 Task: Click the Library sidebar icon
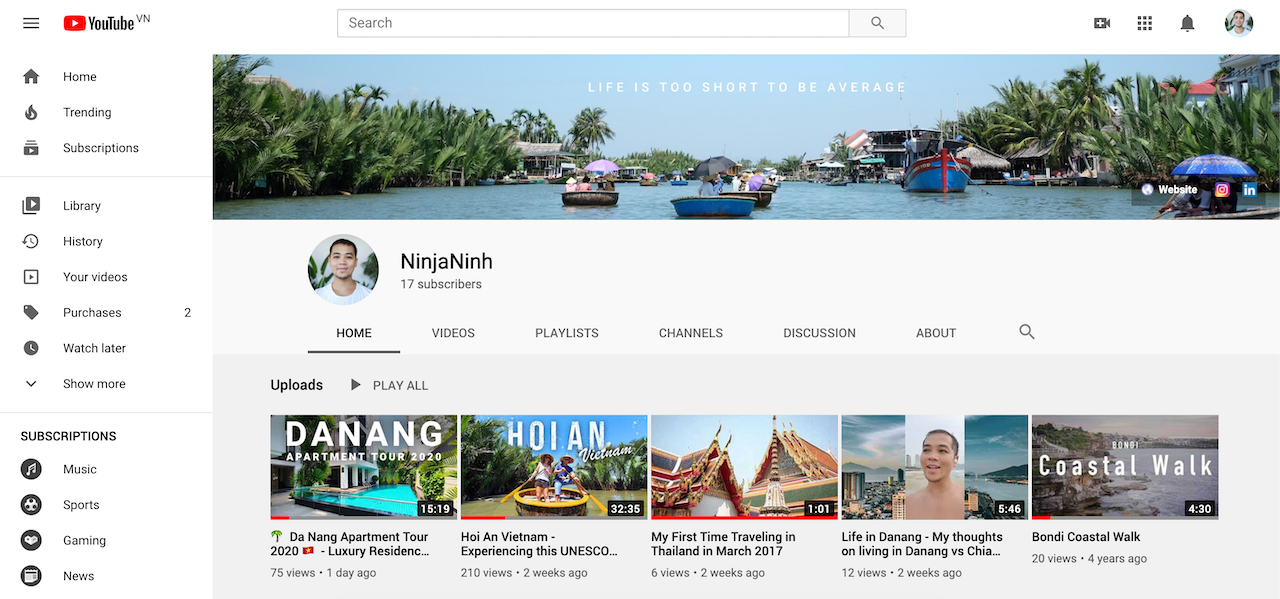coord(31,206)
